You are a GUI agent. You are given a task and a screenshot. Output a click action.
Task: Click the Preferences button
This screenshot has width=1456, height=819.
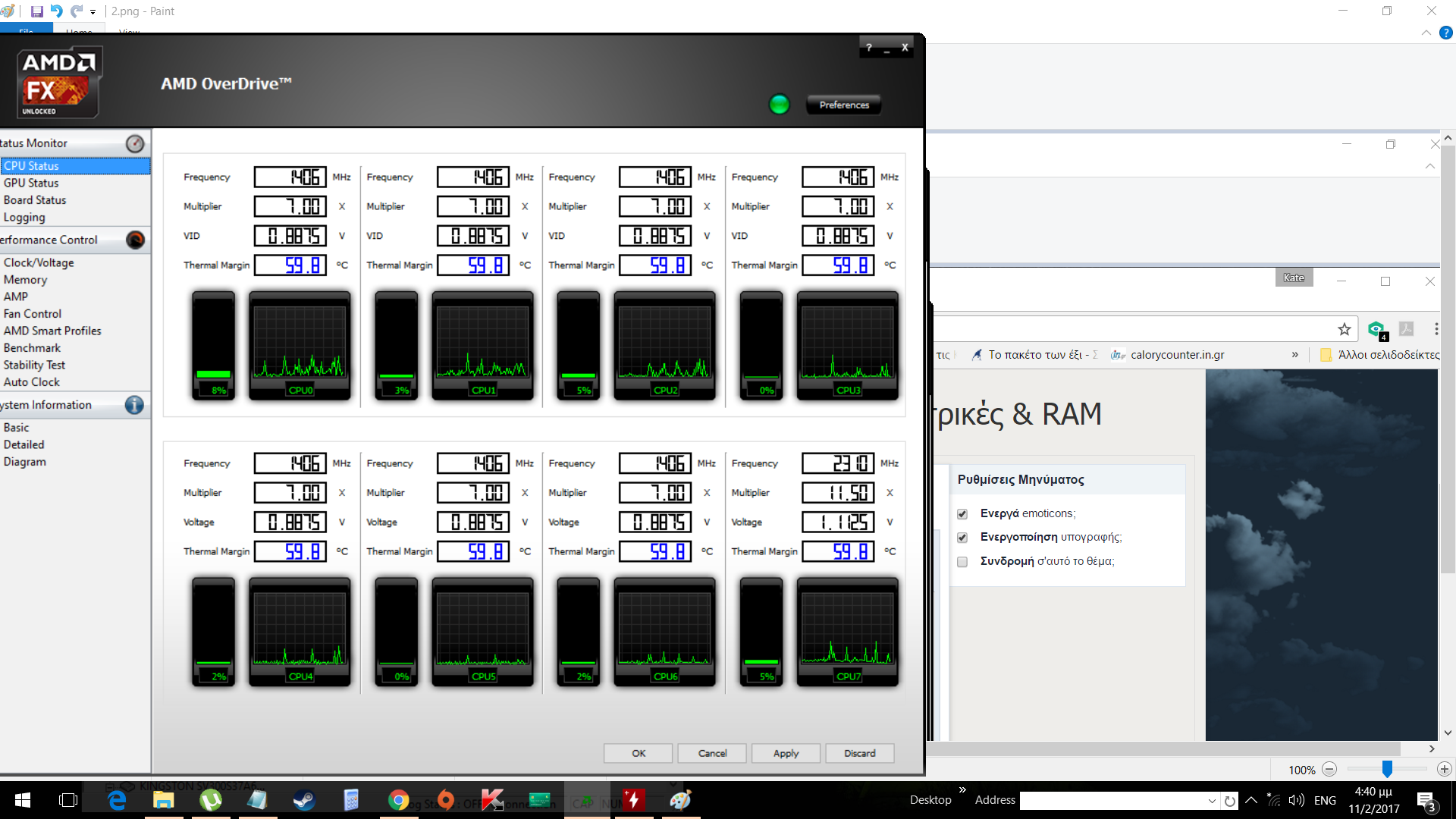[844, 105]
